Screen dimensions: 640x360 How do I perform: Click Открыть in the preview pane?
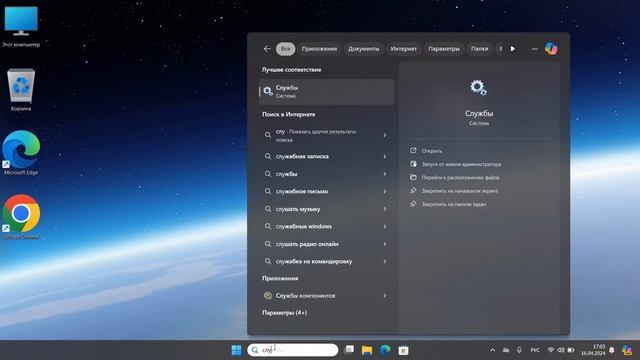coord(431,151)
